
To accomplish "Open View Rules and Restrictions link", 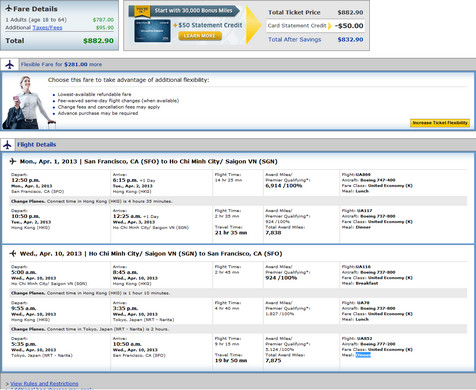I will (44, 384).
